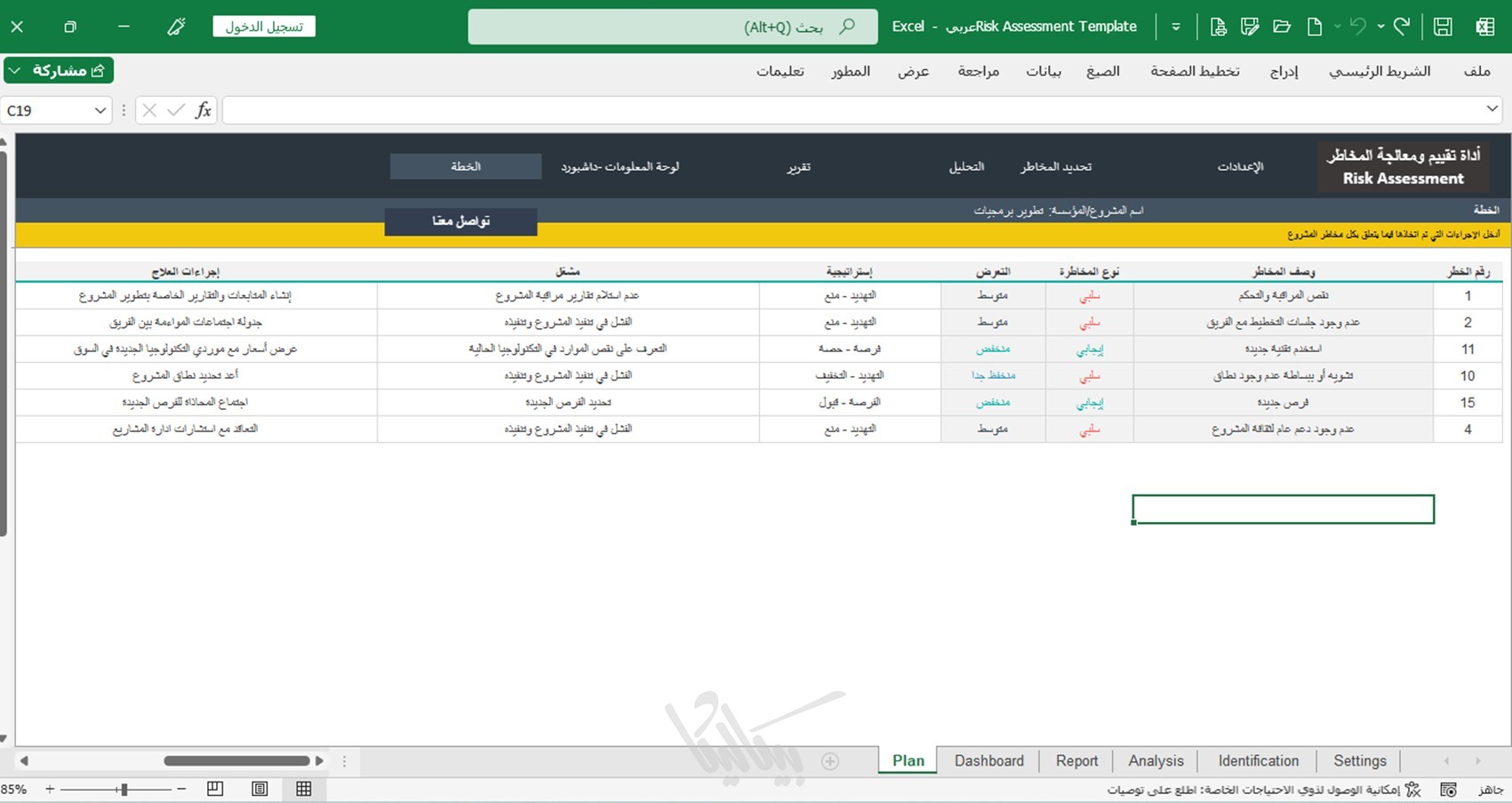Click the تواصل معنا contact button
The height and width of the screenshot is (803, 1512).
tap(460, 221)
